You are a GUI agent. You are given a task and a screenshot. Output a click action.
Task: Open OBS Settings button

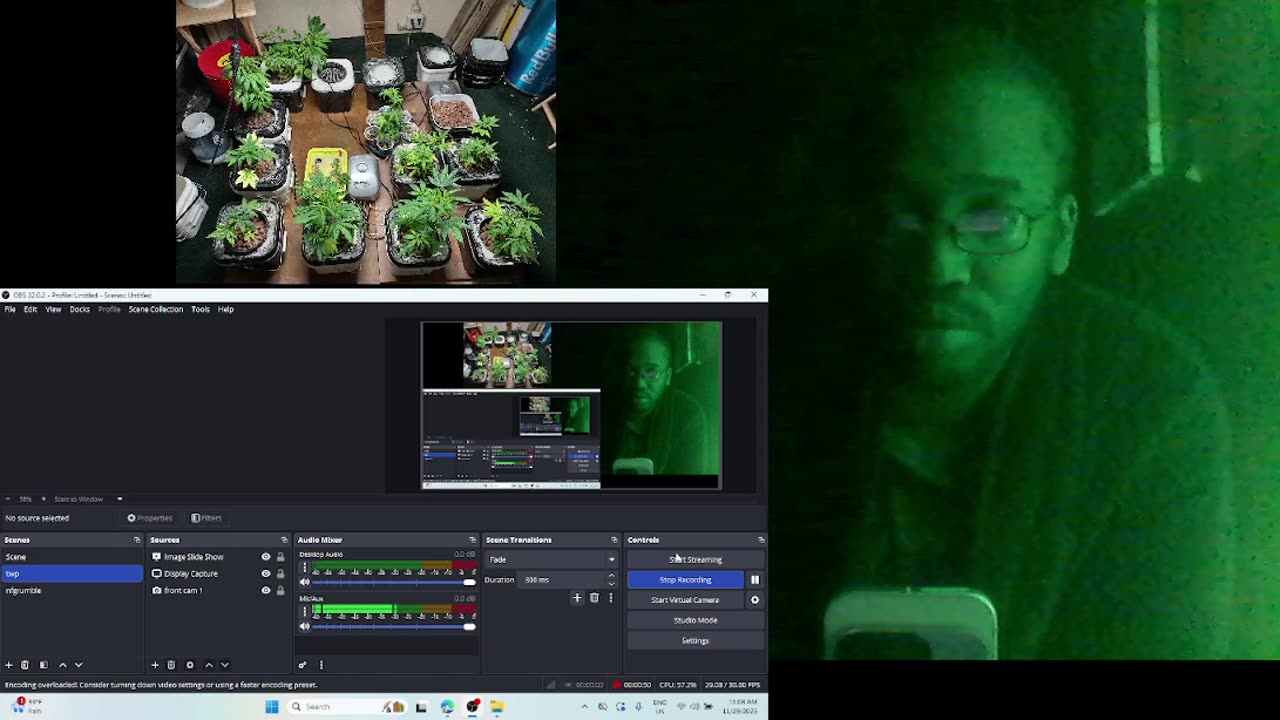pyautogui.click(x=695, y=641)
